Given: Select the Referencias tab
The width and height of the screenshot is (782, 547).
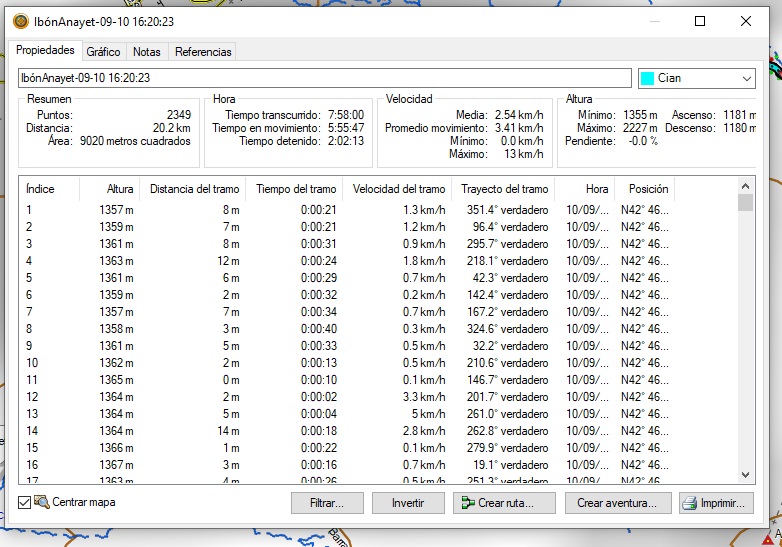Looking at the screenshot, I should [203, 52].
